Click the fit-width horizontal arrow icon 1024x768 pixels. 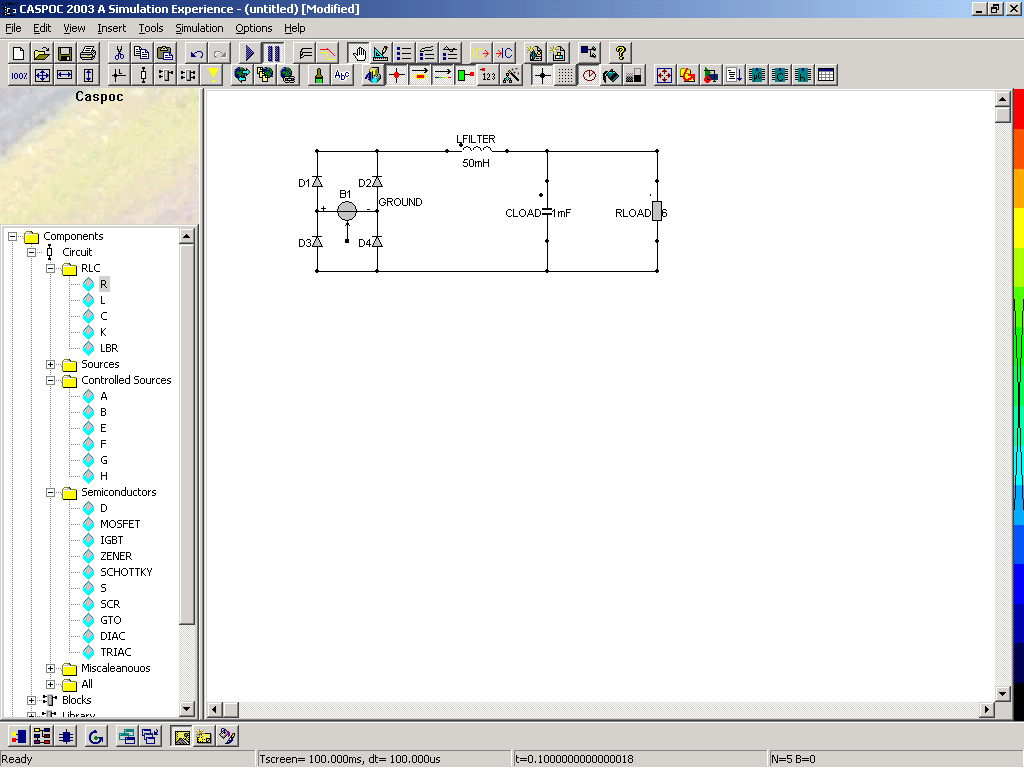pyautogui.click(x=65, y=75)
